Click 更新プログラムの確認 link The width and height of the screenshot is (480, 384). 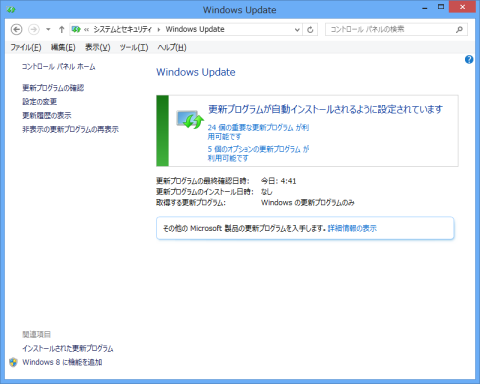(53, 88)
